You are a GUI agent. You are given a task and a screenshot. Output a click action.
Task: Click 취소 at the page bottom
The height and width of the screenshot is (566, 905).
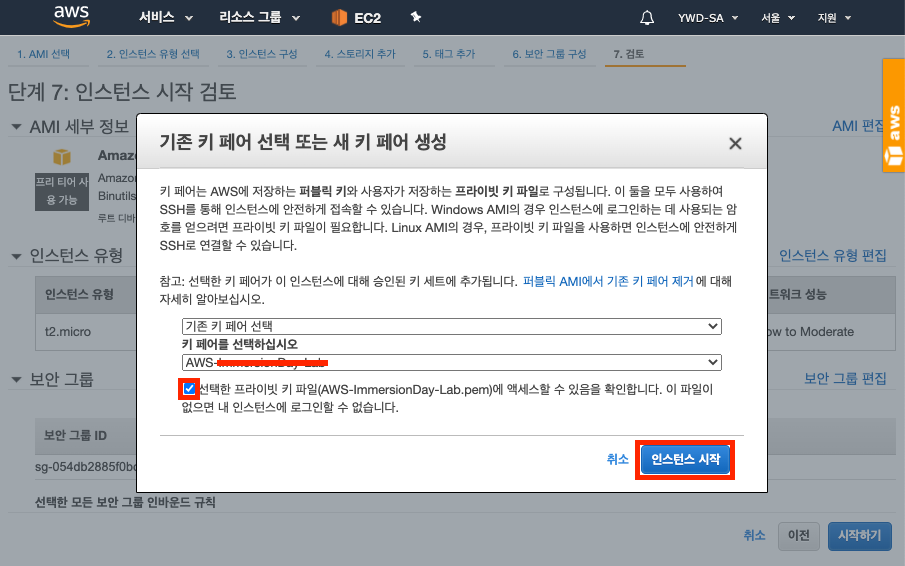(x=754, y=535)
